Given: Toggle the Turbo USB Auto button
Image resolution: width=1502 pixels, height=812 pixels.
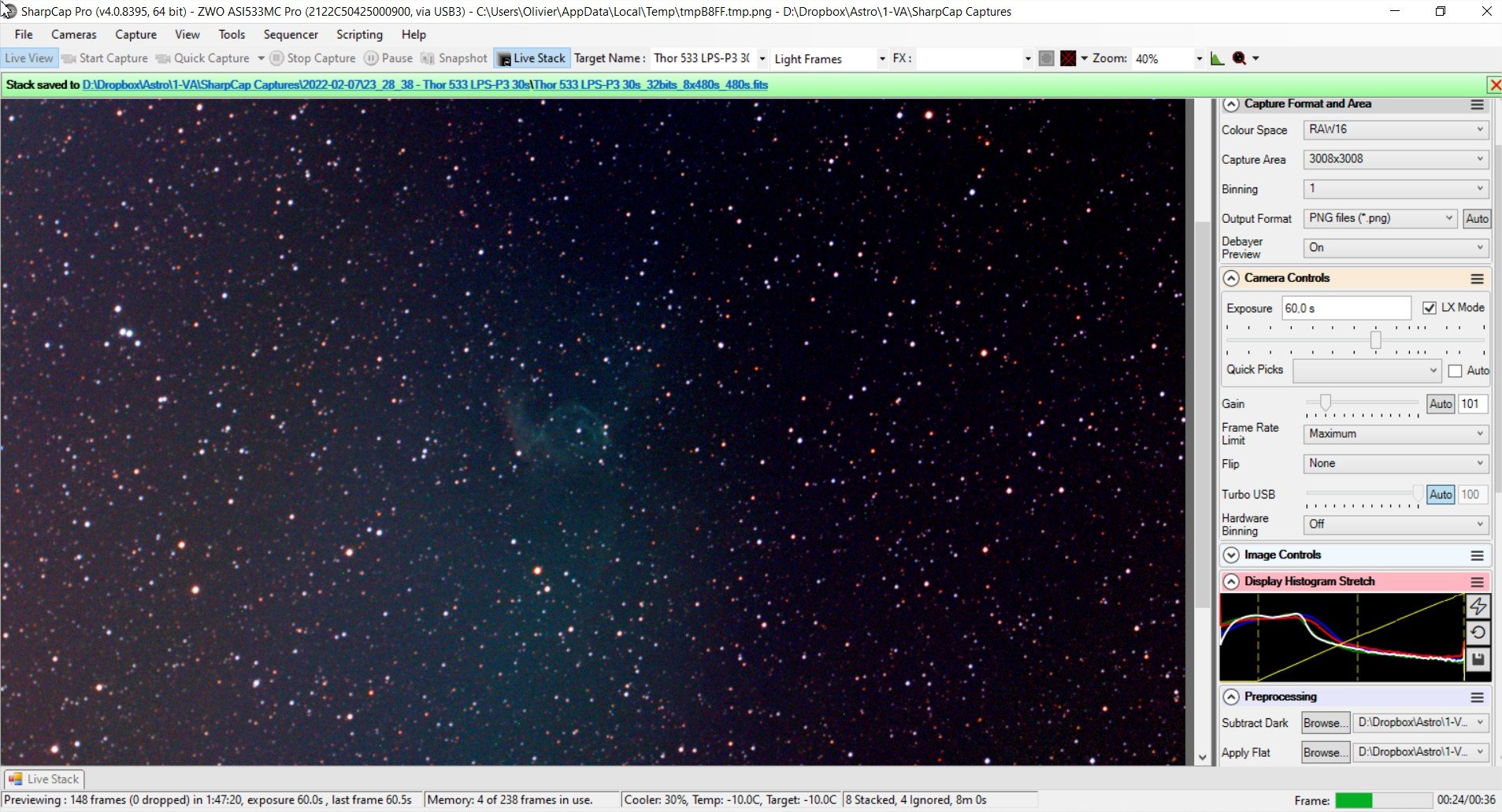Looking at the screenshot, I should 1440,495.
